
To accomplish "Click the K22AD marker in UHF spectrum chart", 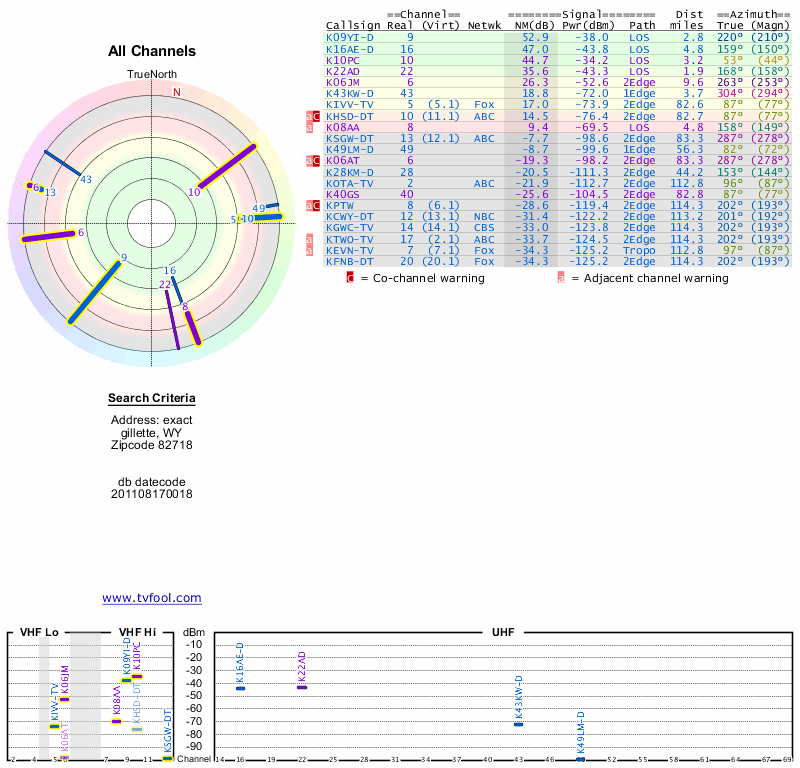I will click(302, 687).
